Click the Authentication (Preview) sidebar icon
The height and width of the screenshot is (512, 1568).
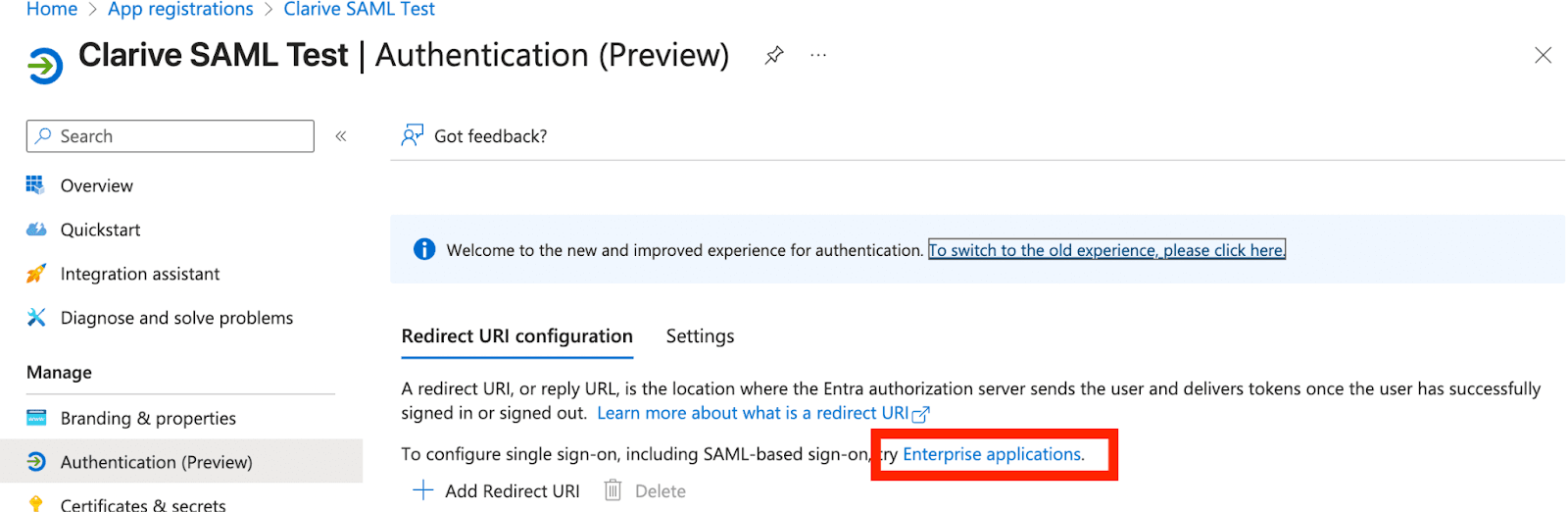[36, 461]
